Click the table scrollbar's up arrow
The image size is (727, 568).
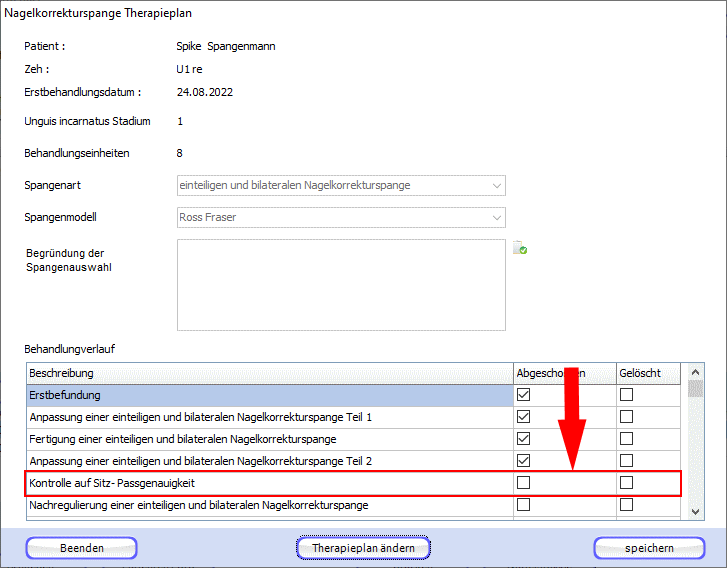click(x=696, y=373)
